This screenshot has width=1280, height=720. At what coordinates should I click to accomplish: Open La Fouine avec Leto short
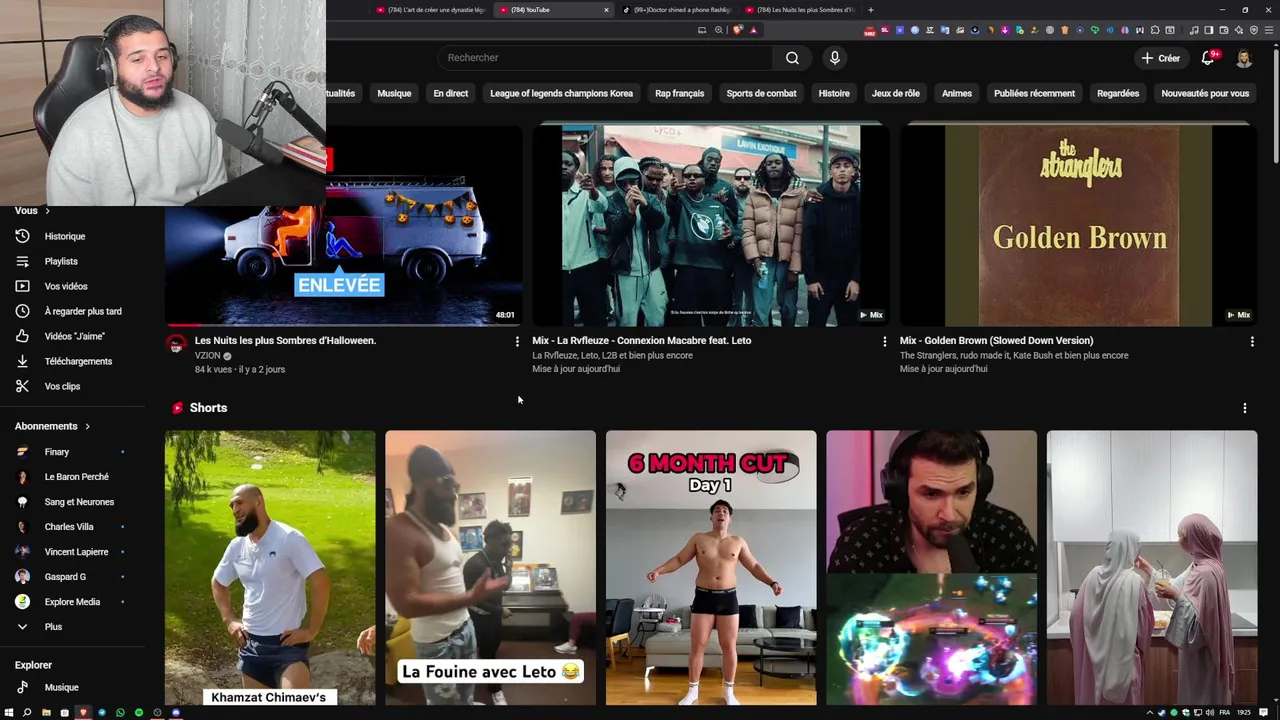[490, 568]
